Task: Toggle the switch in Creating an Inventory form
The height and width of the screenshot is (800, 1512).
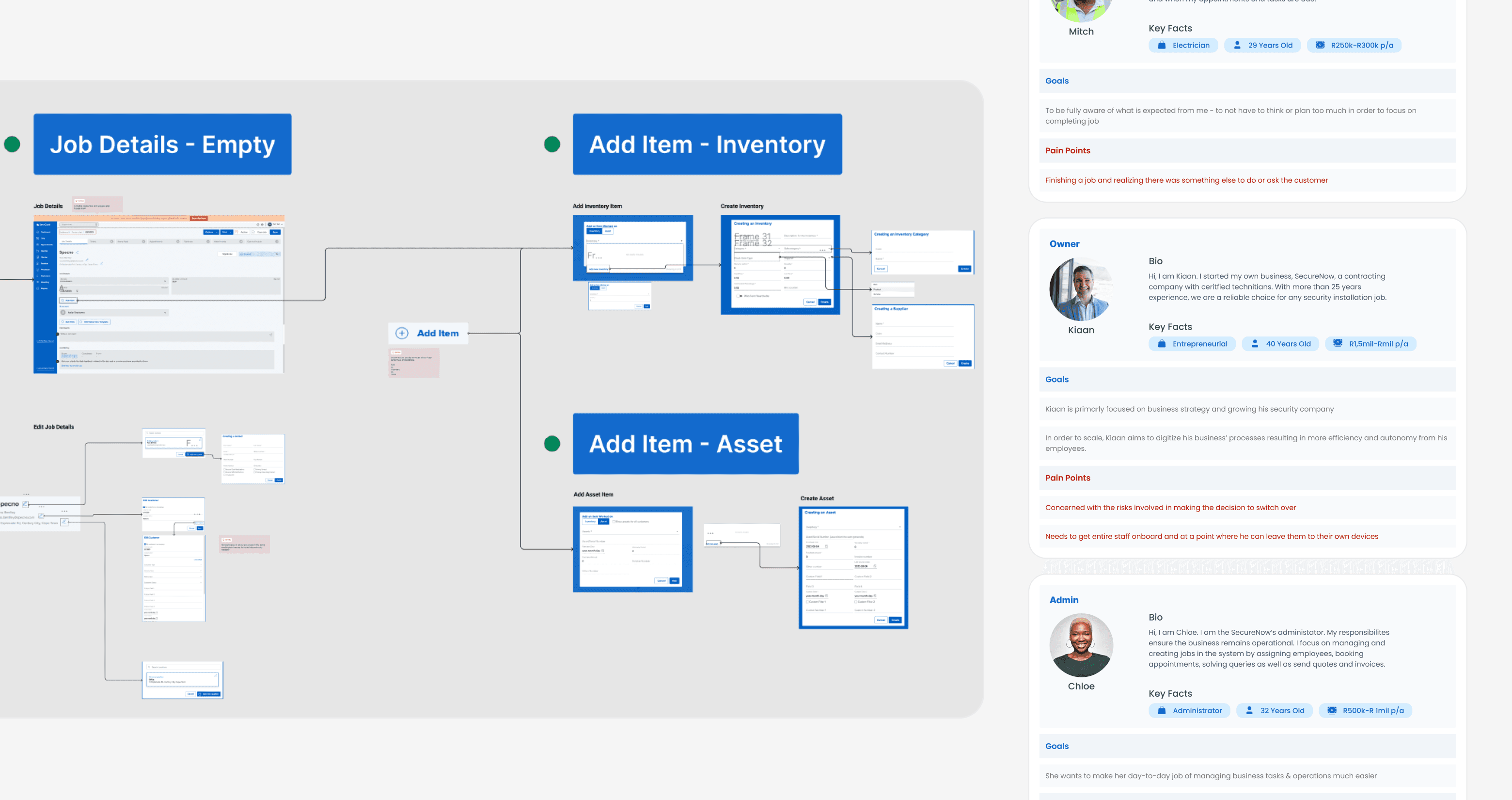Action: coord(740,296)
